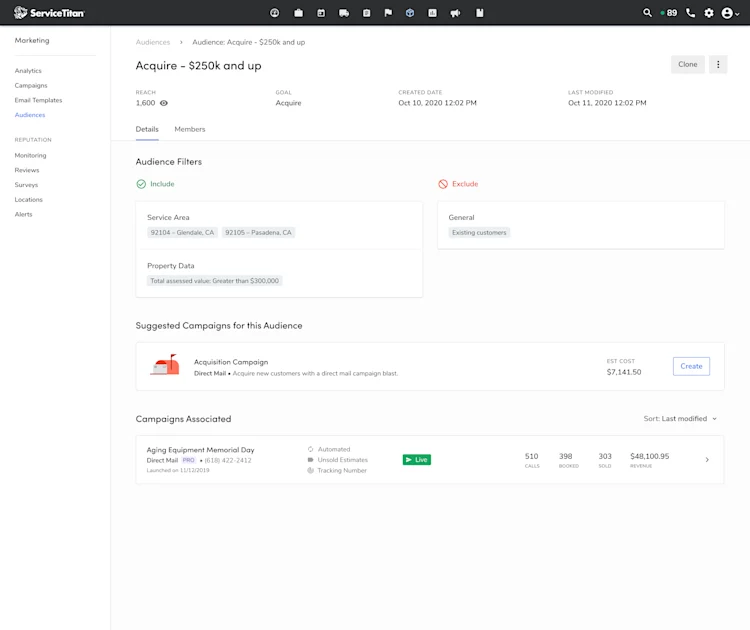The height and width of the screenshot is (630, 750).
Task: Toggle the reach eye icon
Action: point(164,103)
